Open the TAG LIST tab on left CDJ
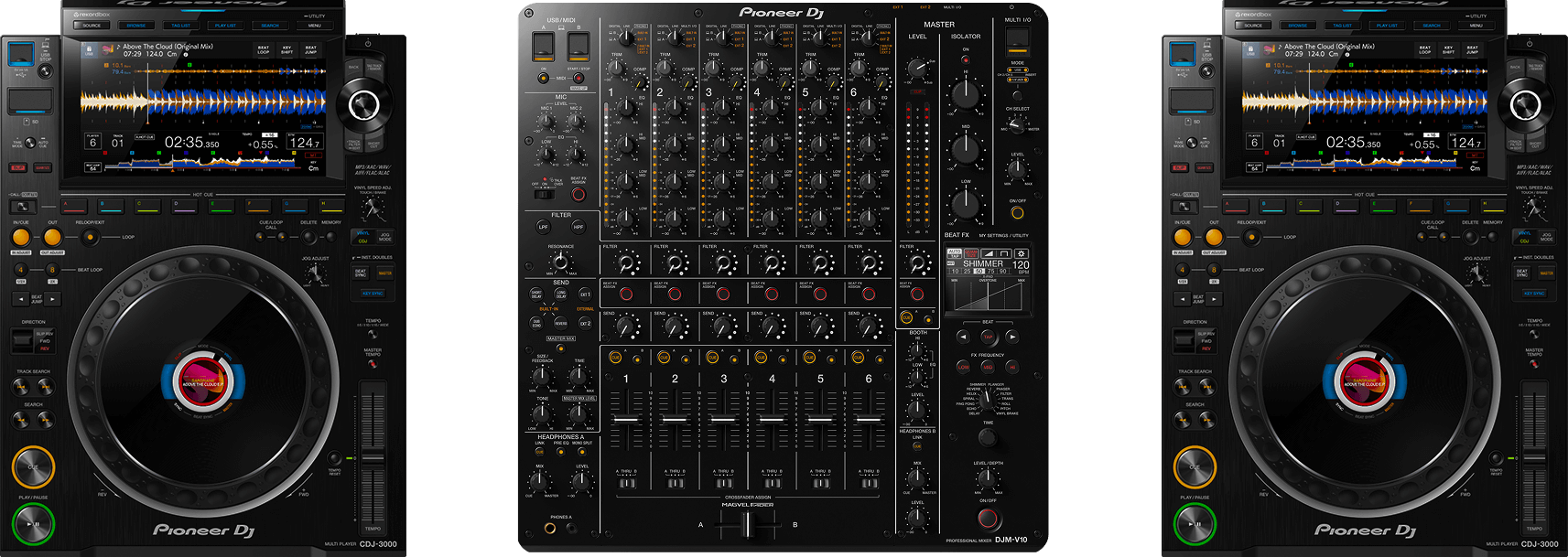Screen dimensions: 1568x557 pos(181,26)
